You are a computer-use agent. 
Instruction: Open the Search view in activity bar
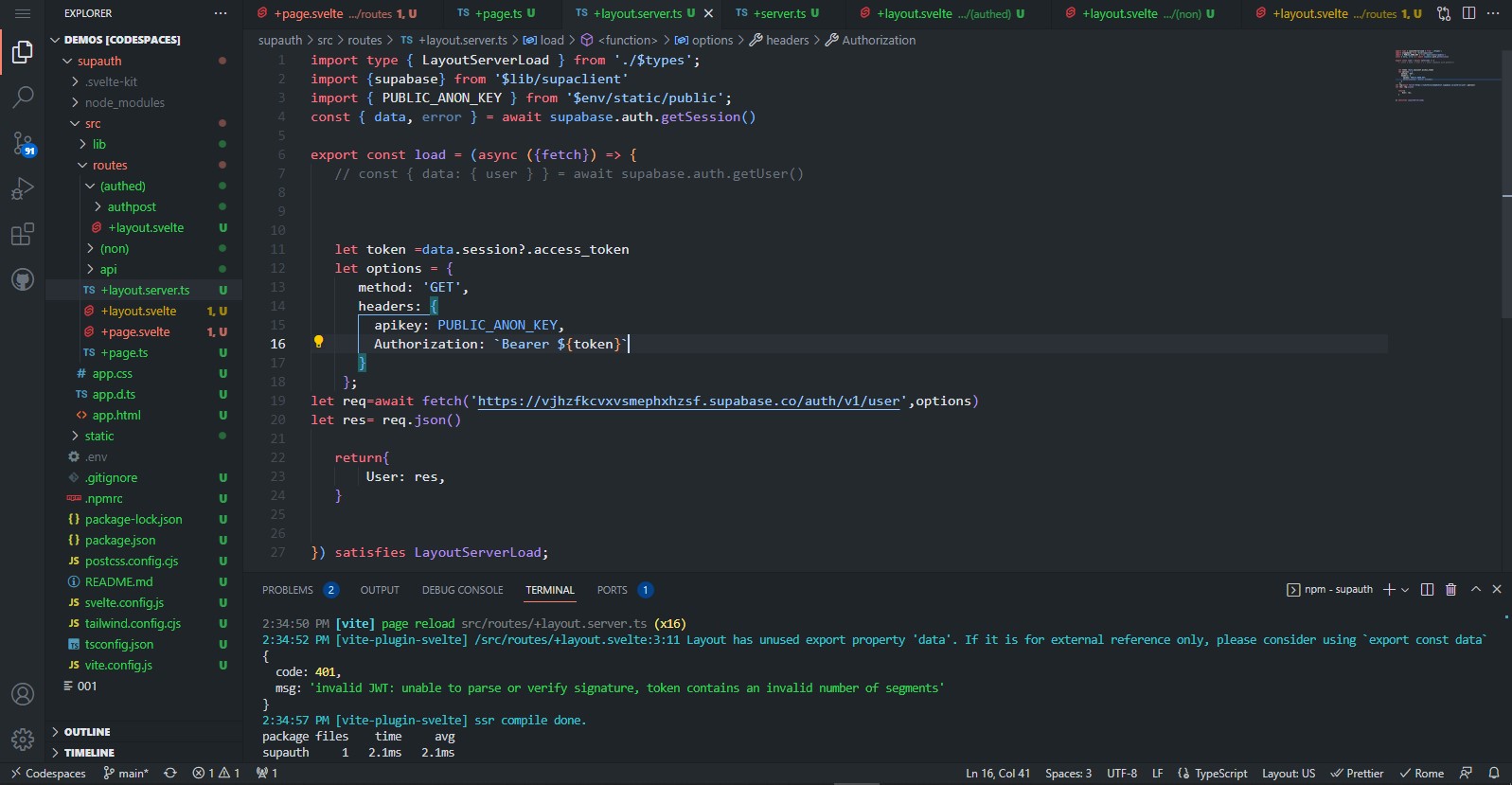click(x=23, y=97)
